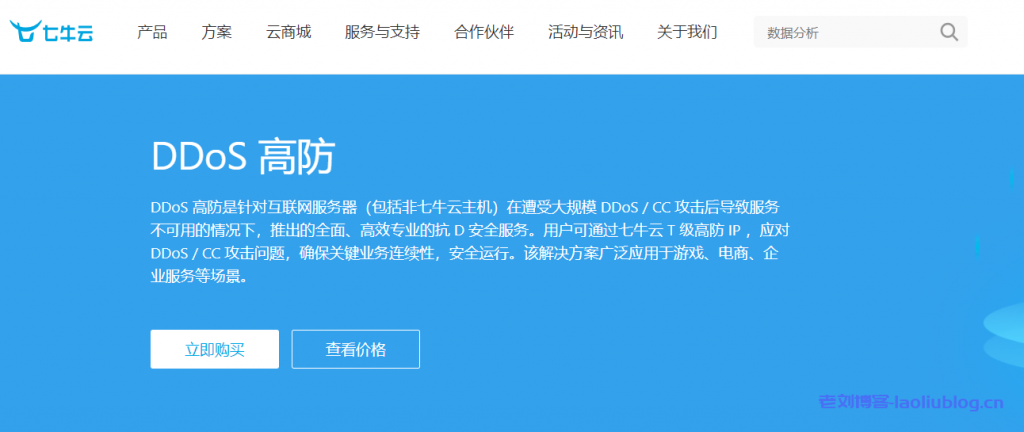Go to 云商城

288,32
